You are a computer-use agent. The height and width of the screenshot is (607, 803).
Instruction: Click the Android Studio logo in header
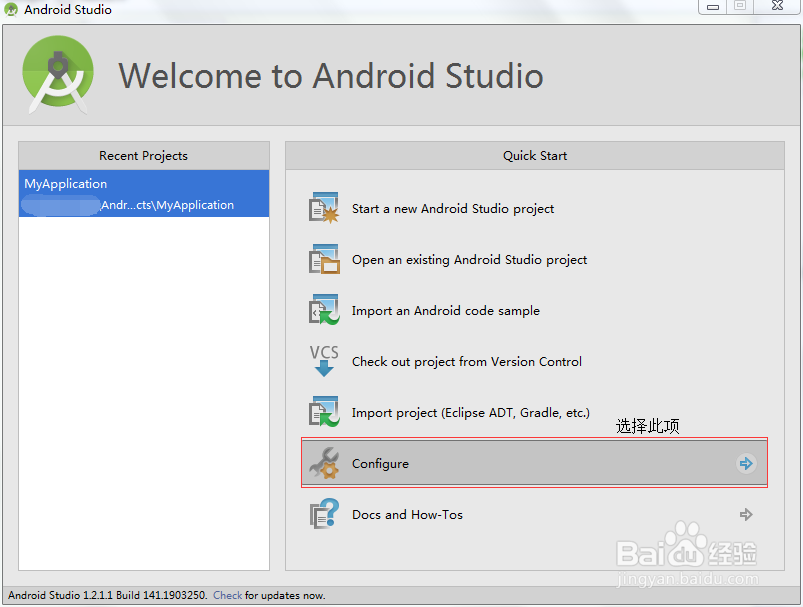(x=58, y=74)
